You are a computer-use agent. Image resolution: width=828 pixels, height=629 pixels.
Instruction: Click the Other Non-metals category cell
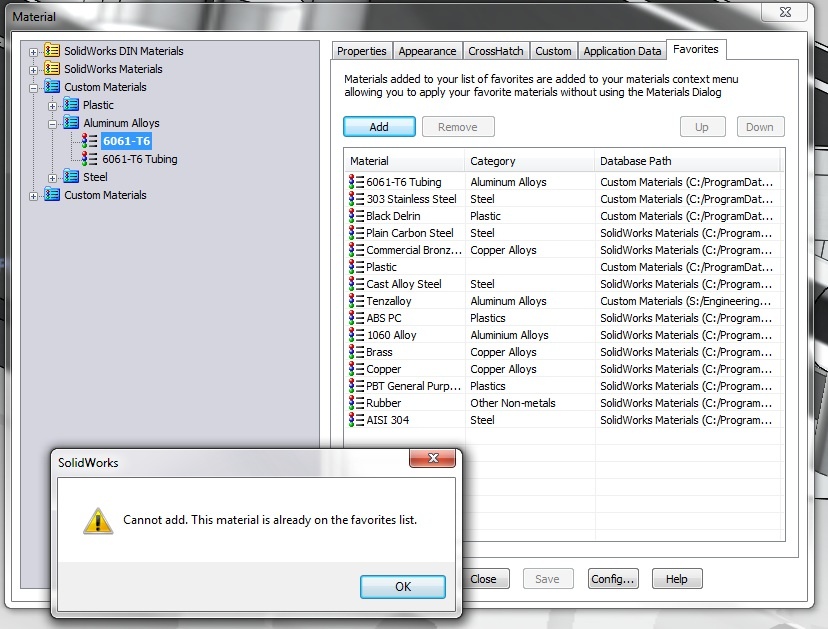[513, 403]
